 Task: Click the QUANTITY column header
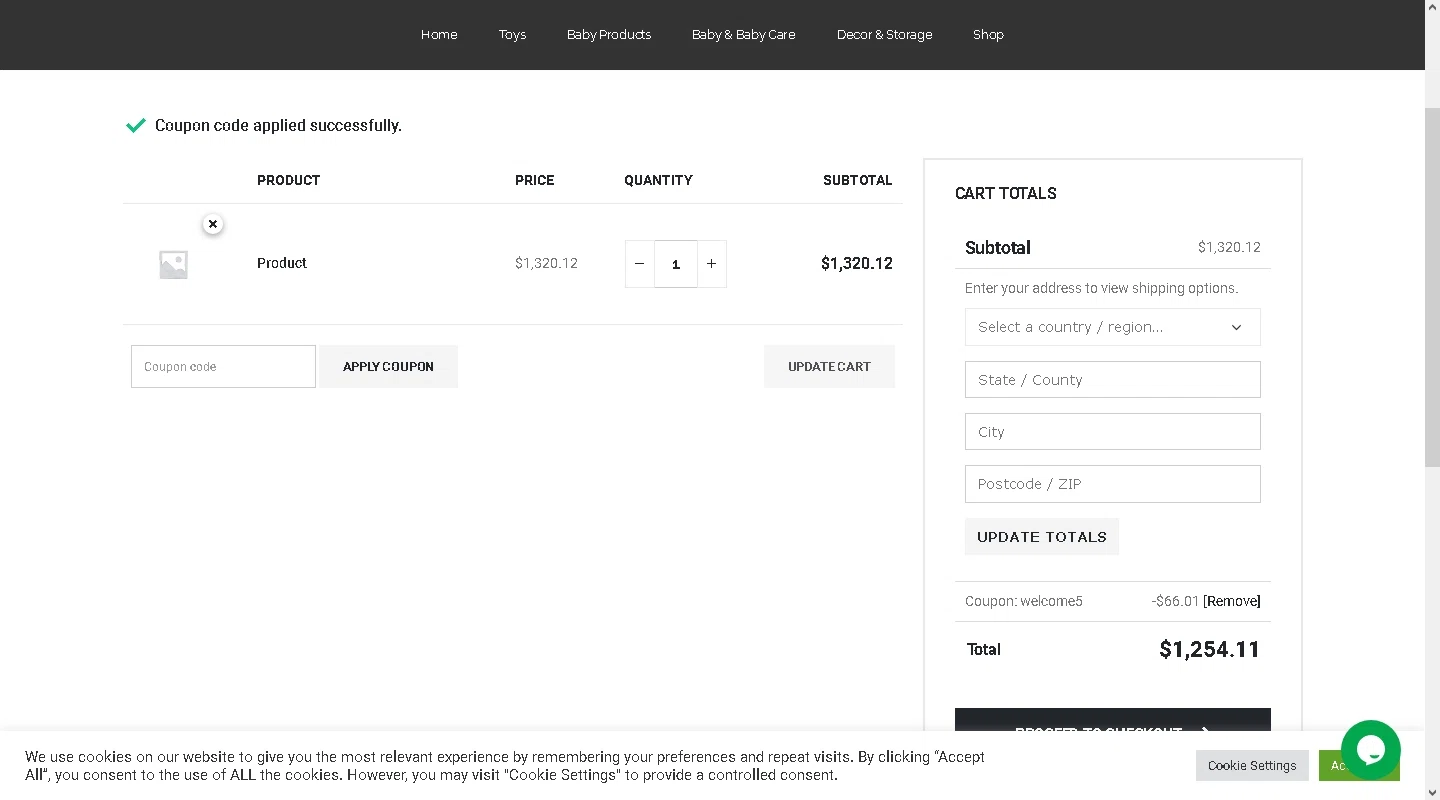[658, 180]
